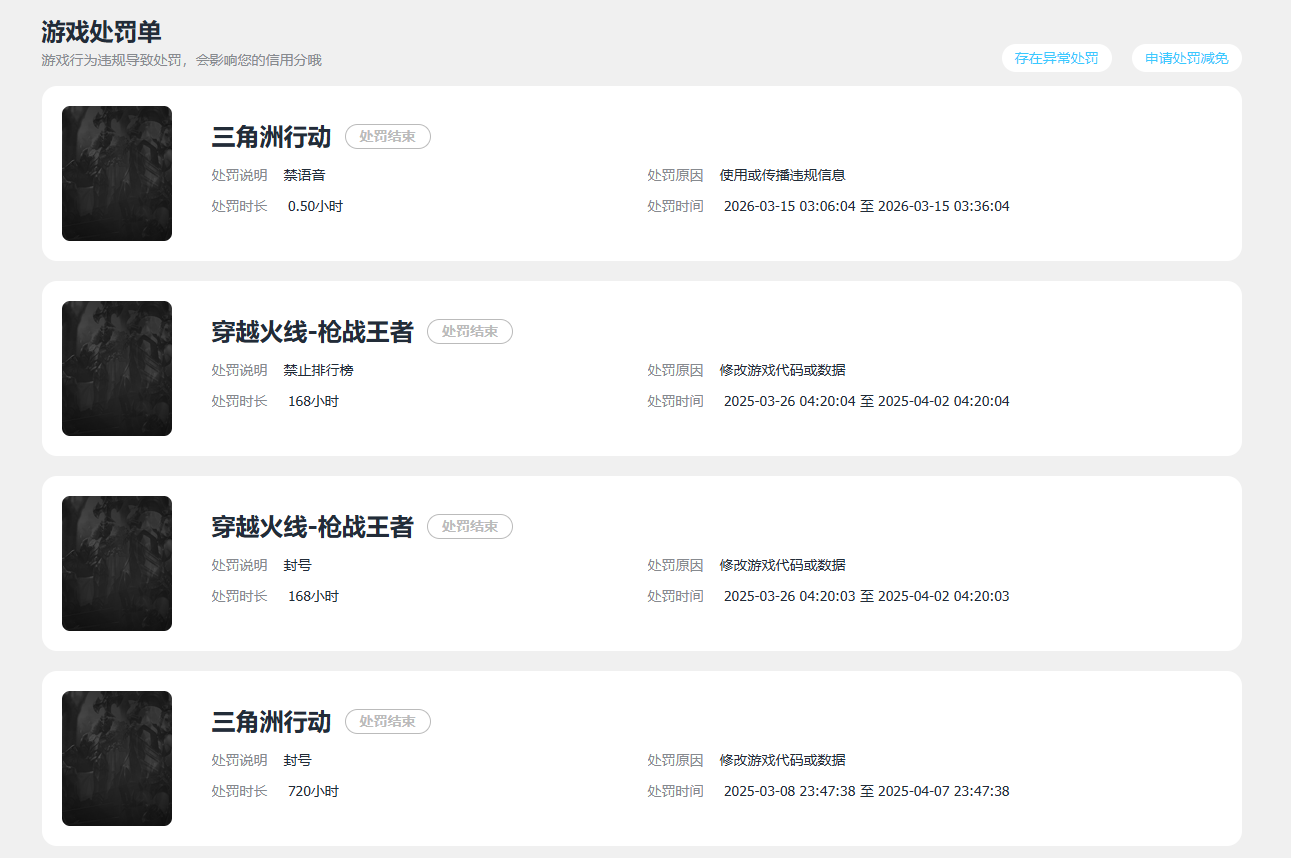The image size is (1291, 858).
Task: Click "处罚结束" badge on the 禁语音 card
Action: (x=388, y=137)
